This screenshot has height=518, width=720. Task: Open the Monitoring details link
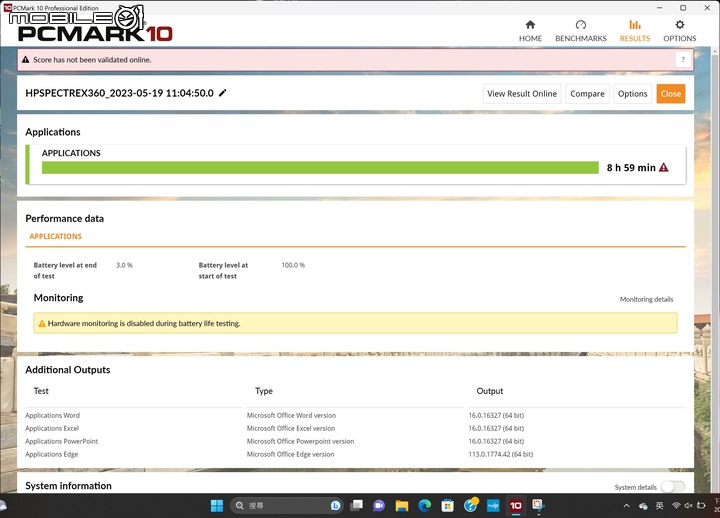coord(646,299)
